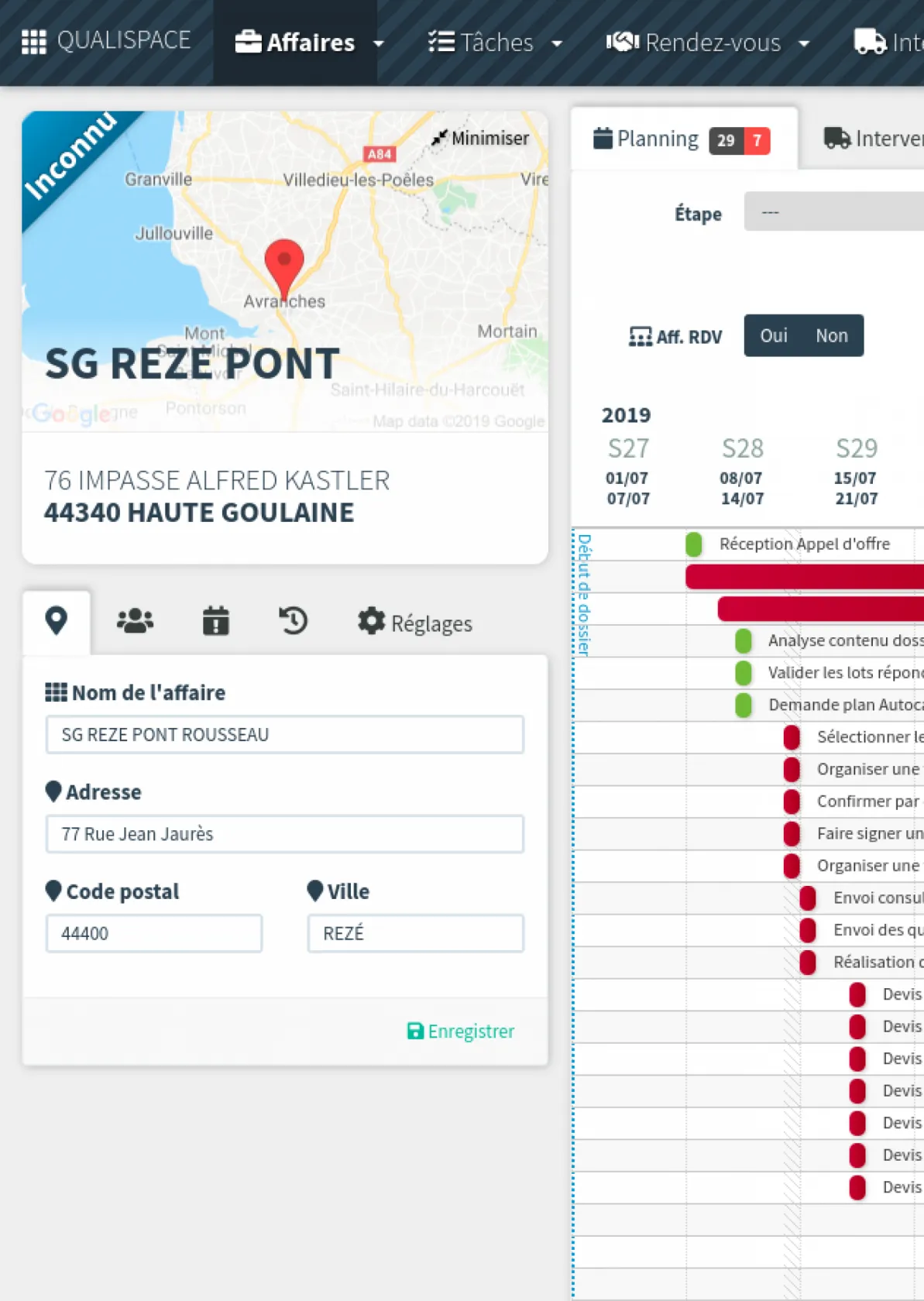
Task: Click the Nom de l'affaire input field
Action: (x=285, y=734)
